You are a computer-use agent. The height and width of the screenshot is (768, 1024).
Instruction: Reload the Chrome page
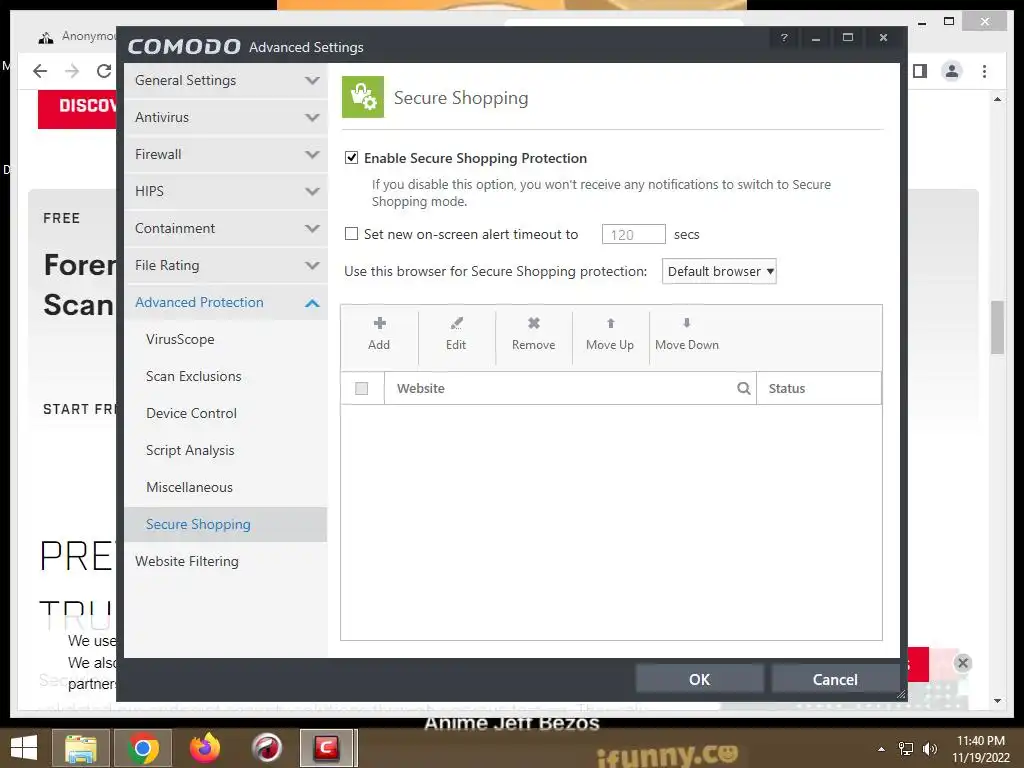tap(103, 71)
